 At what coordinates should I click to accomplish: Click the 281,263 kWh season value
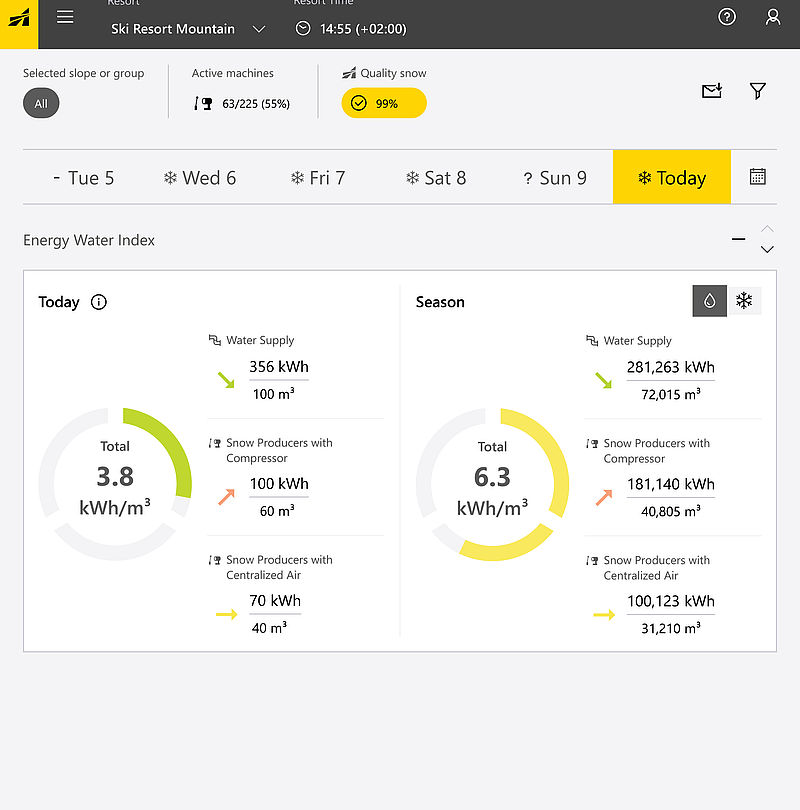(x=671, y=367)
